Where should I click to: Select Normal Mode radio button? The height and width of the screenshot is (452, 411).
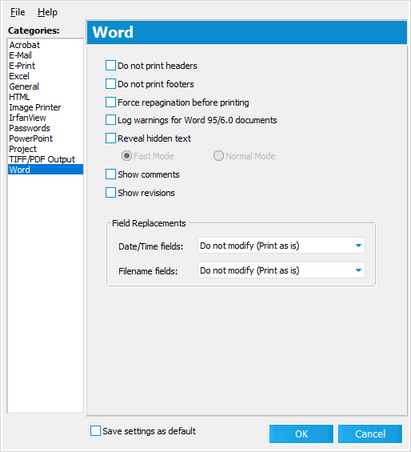(218, 156)
